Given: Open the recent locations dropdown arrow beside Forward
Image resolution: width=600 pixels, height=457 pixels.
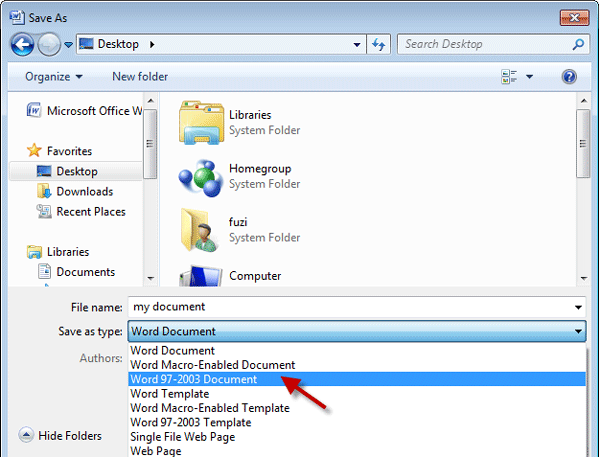Looking at the screenshot, I should [x=68, y=45].
